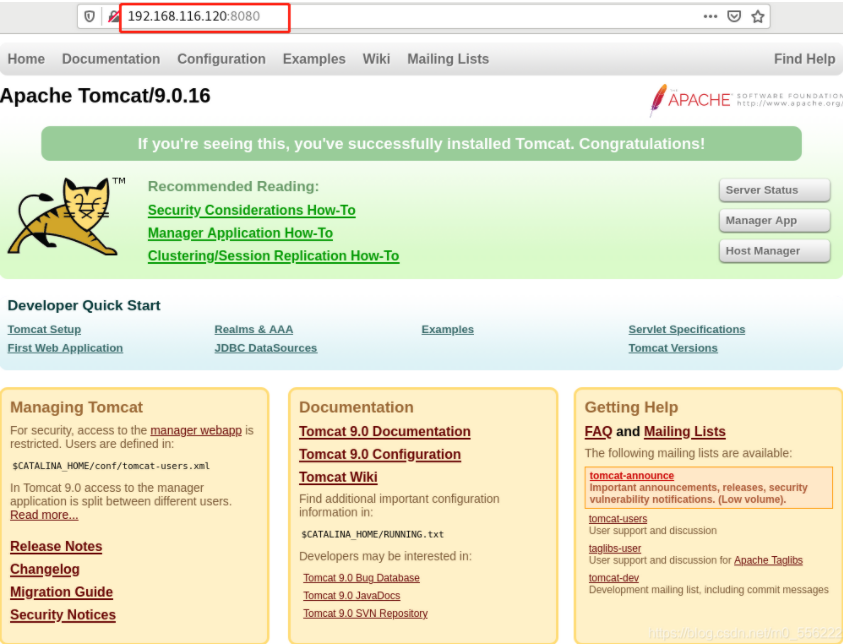
Task: Open the FAQ link
Action: (598, 431)
